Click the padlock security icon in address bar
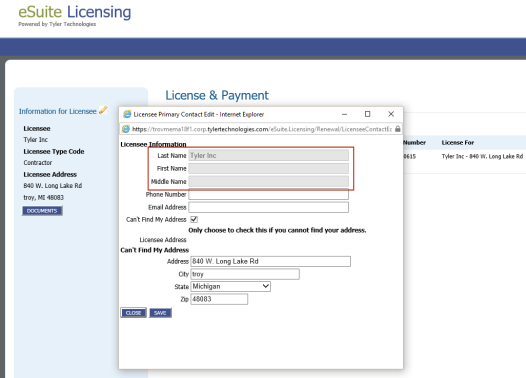Viewport: 526px width, 378px height. point(398,129)
